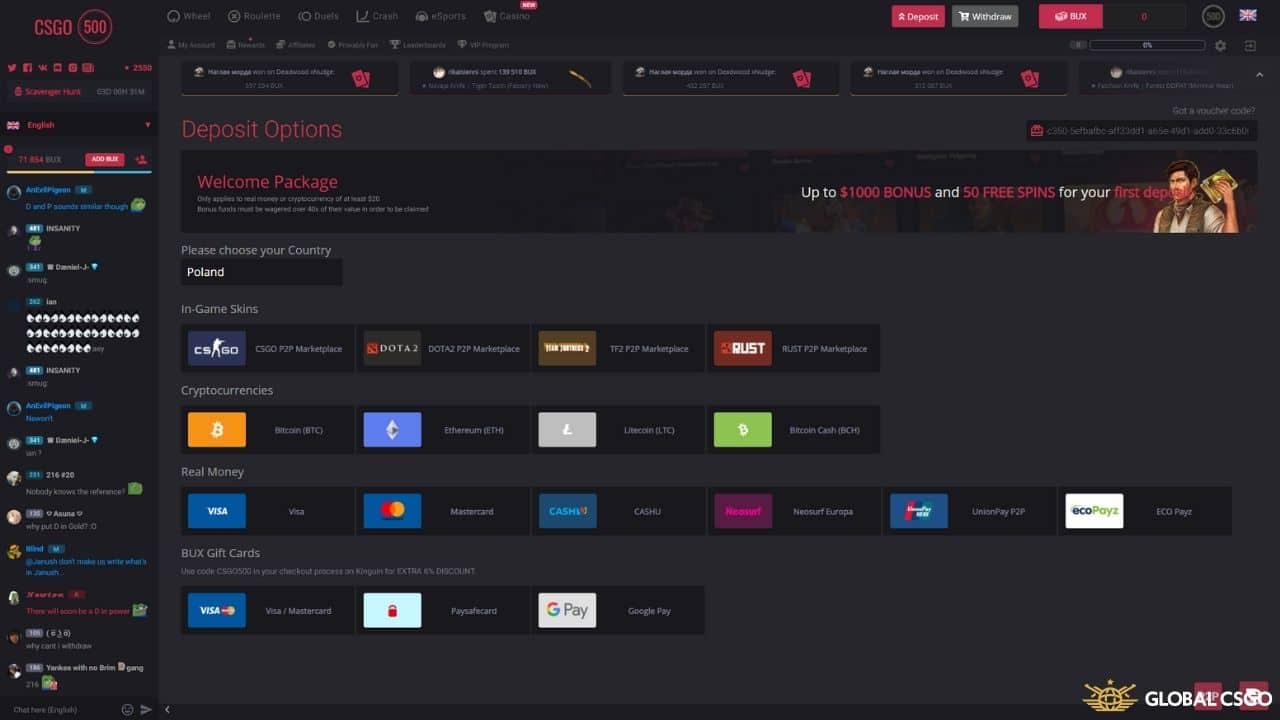Click the red Deposit button
Screen dimensions: 1280x720
[x=918, y=16]
